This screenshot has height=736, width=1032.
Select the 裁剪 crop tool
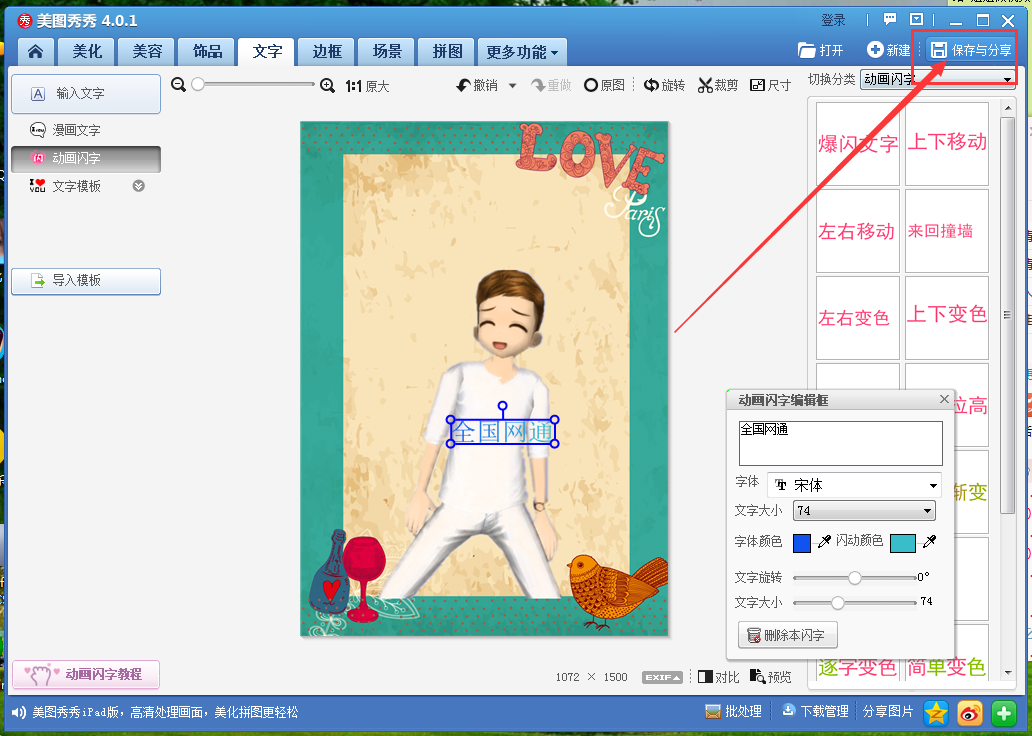click(x=718, y=86)
